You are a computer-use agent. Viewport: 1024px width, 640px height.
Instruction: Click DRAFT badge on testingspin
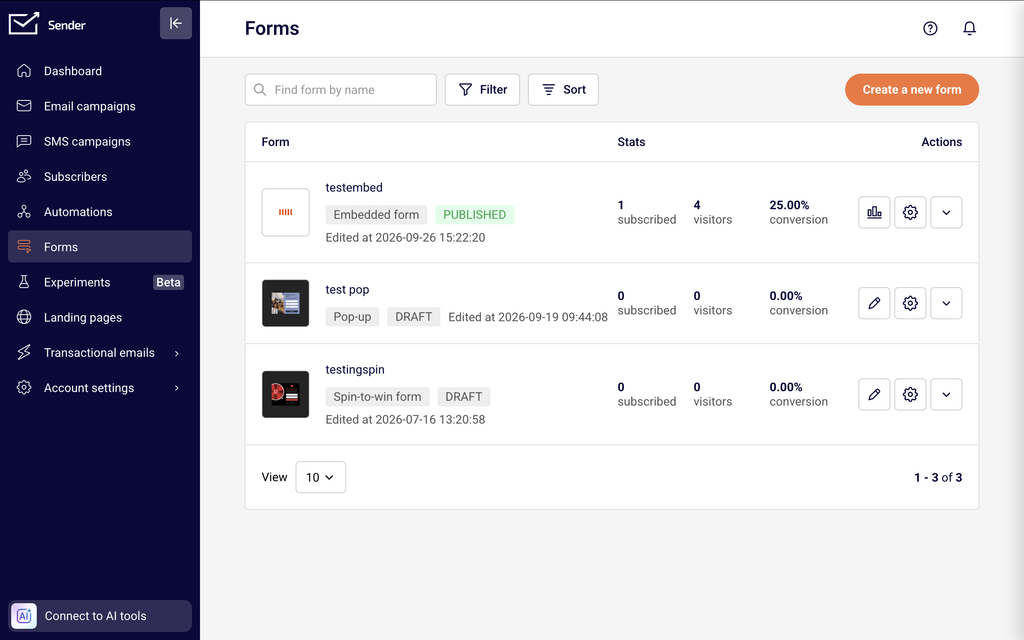pyautogui.click(x=464, y=396)
